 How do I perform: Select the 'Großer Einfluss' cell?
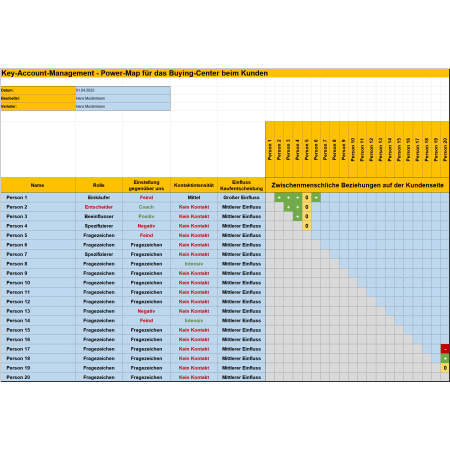coord(241,197)
